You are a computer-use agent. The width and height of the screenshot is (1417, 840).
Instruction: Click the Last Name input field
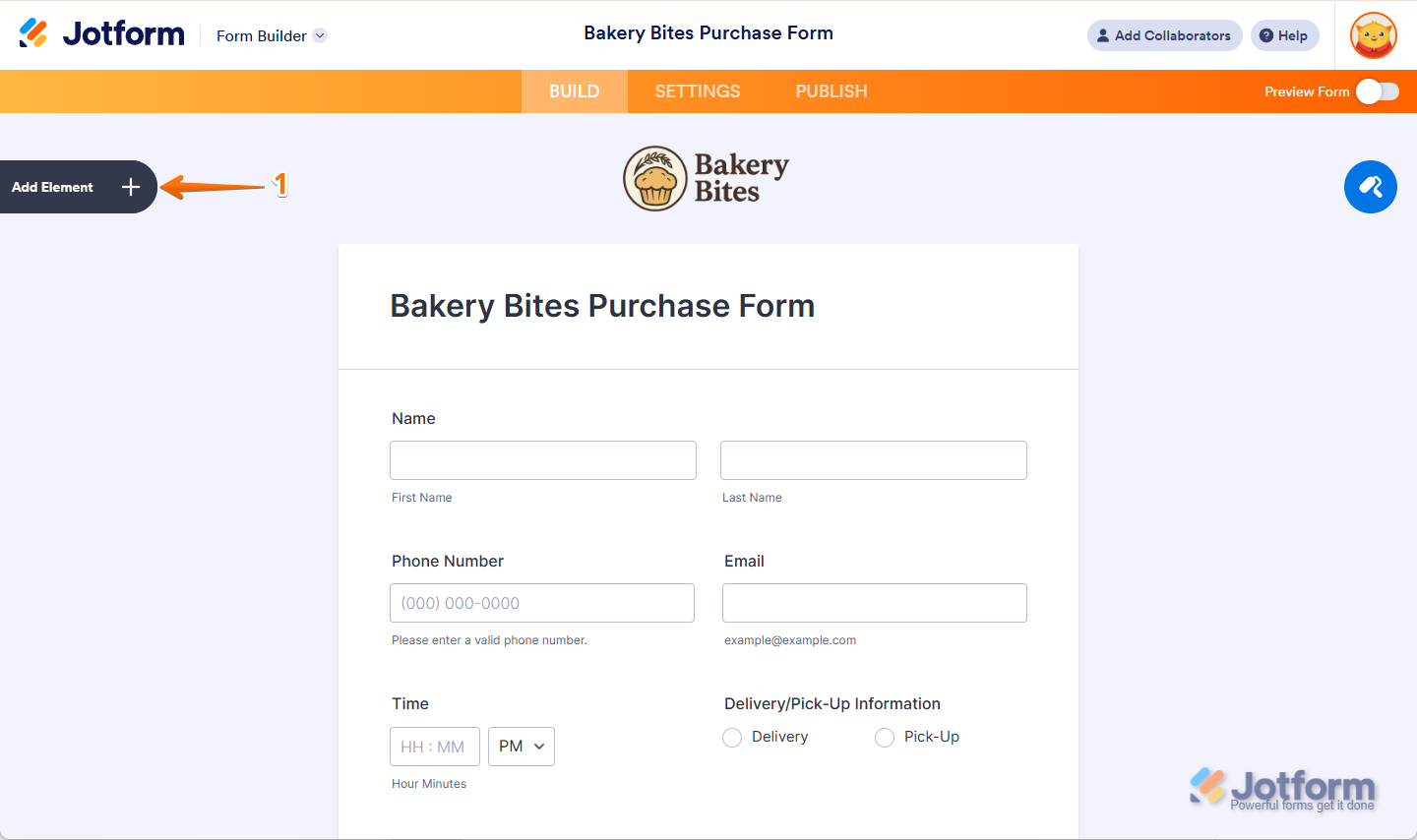click(x=874, y=460)
